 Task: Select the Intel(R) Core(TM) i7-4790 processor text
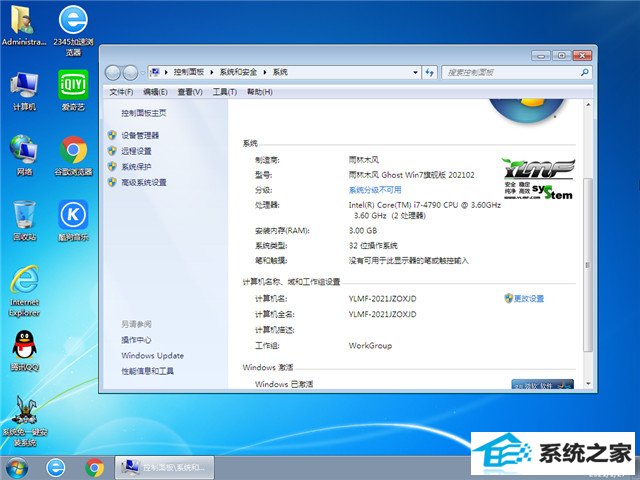click(x=424, y=210)
